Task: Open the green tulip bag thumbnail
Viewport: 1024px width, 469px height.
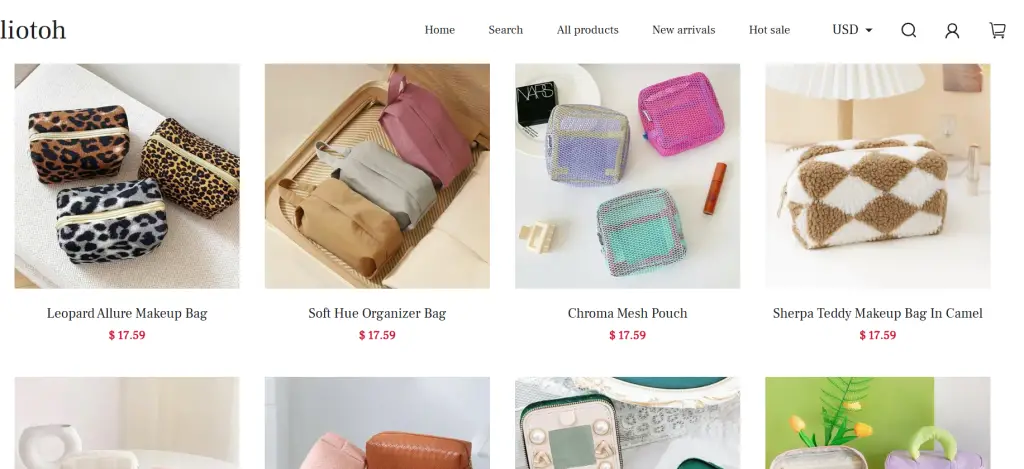Action: pyautogui.click(x=878, y=423)
